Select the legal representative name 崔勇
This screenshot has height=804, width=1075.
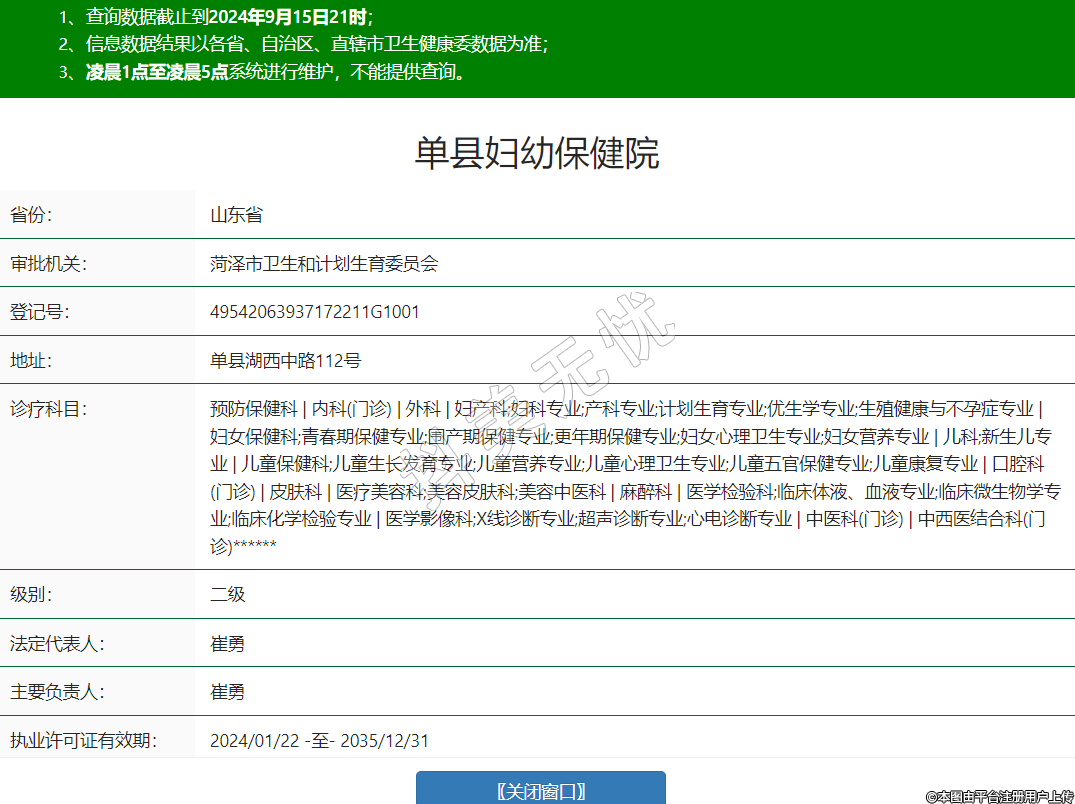227,643
